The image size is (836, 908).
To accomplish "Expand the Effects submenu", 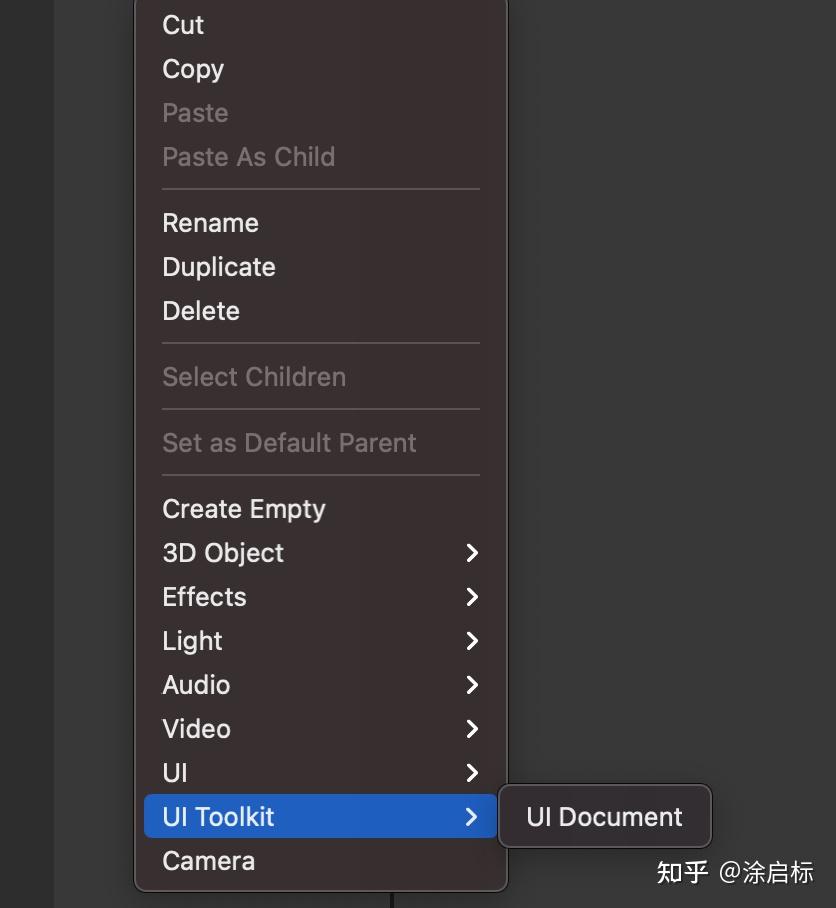I will coord(204,596).
